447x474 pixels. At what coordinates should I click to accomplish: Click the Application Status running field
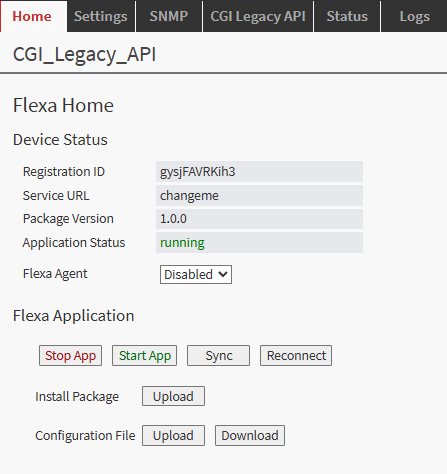point(259,243)
